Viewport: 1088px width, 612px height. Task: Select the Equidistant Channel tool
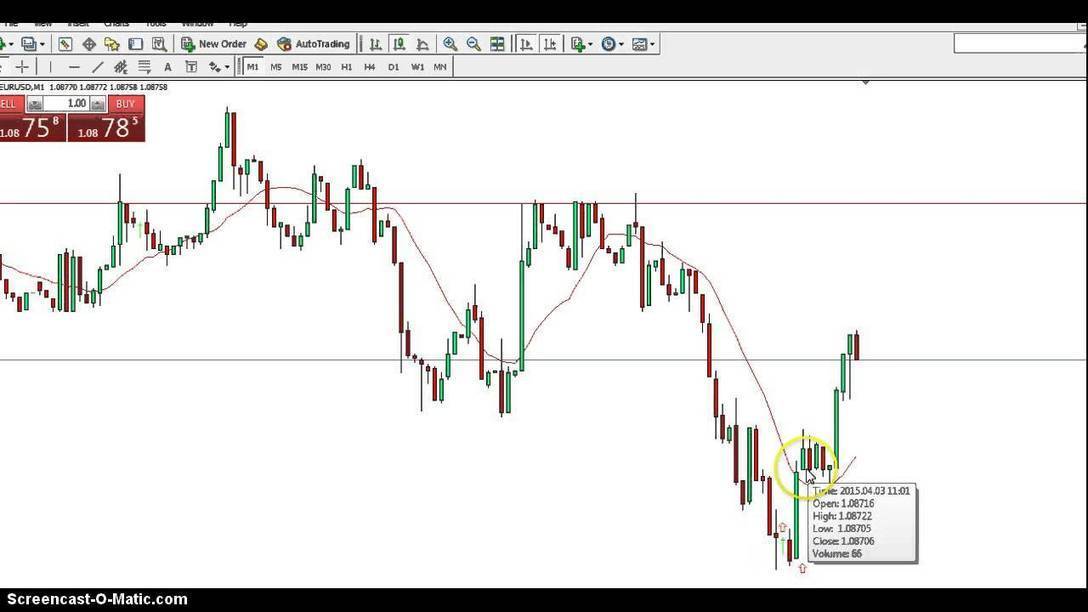pyautogui.click(x=121, y=67)
